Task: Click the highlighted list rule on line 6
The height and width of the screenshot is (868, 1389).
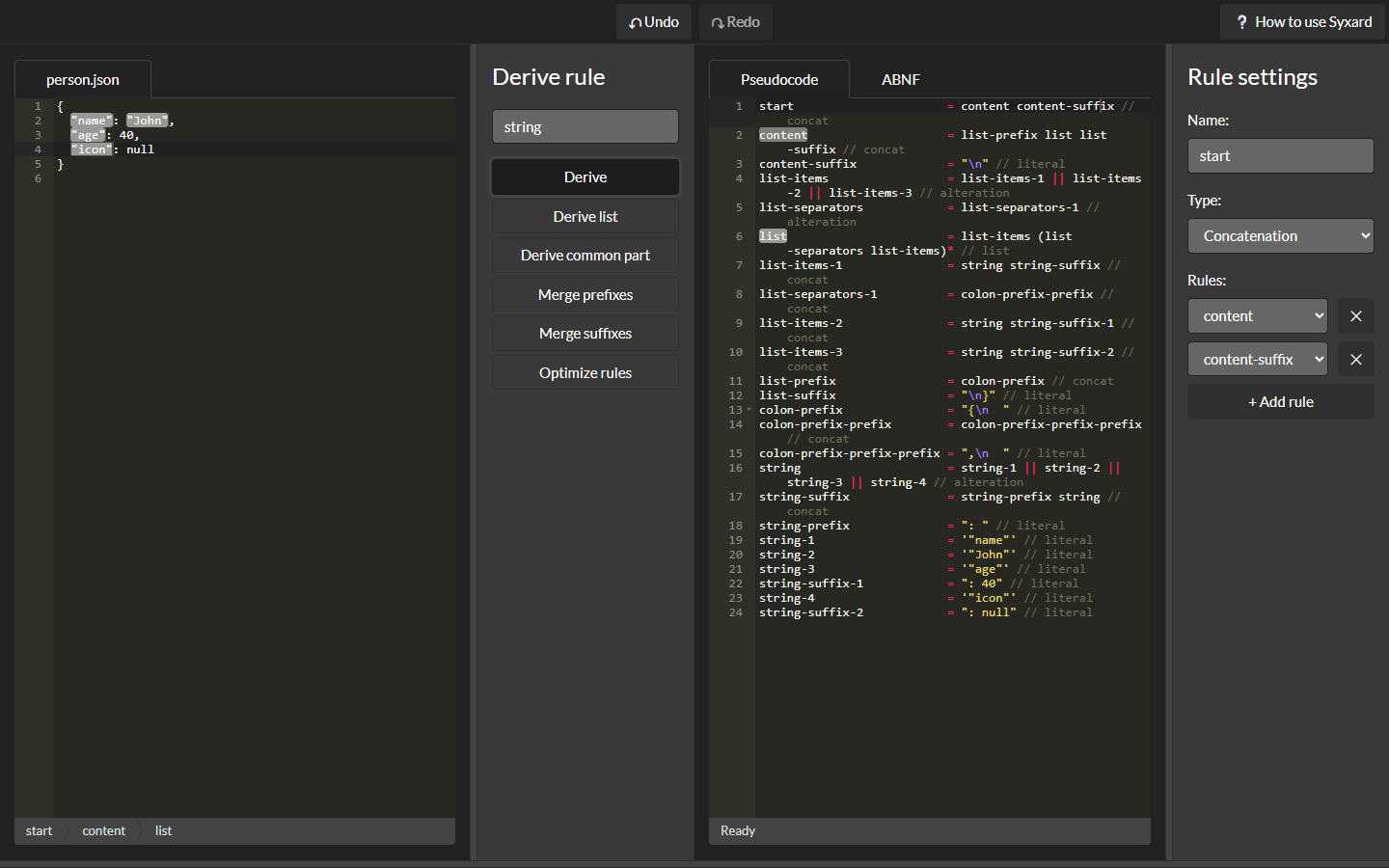Action: 773,236
